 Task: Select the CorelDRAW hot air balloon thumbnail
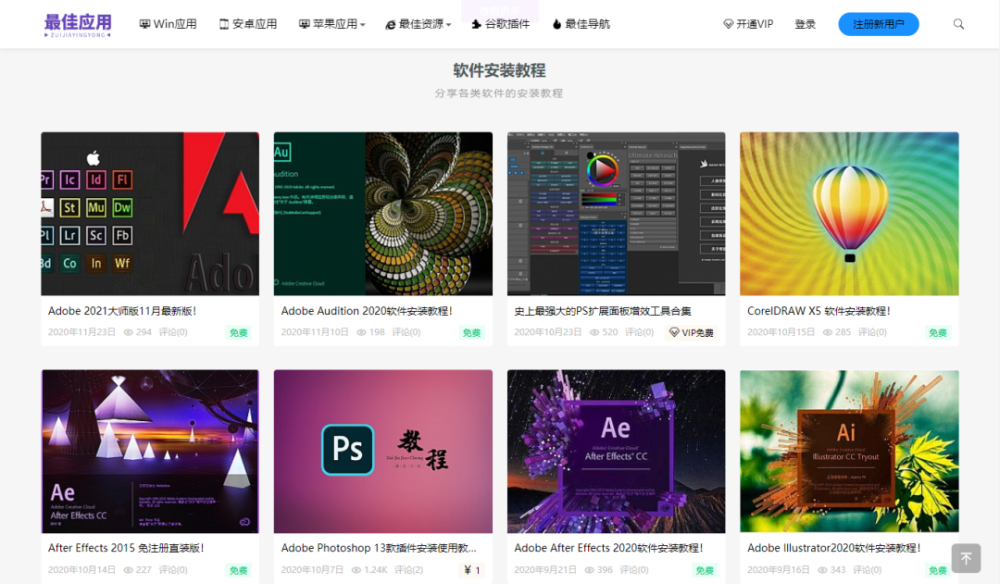coord(849,214)
